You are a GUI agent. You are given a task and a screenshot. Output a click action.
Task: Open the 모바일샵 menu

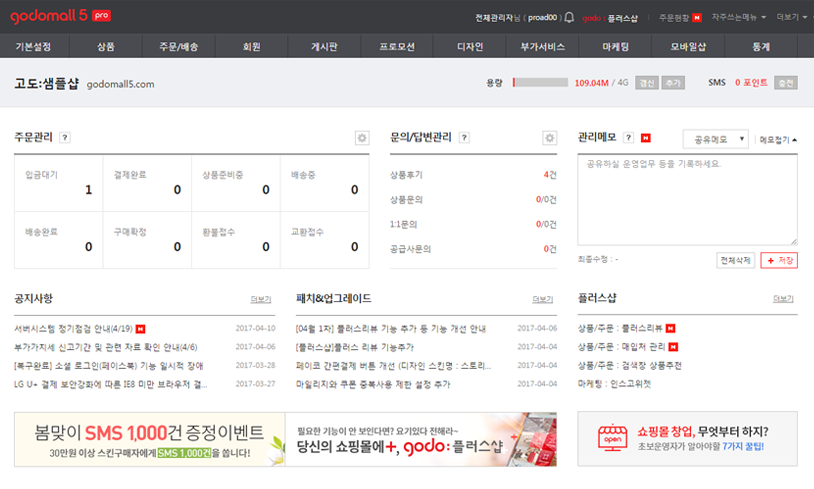(688, 46)
